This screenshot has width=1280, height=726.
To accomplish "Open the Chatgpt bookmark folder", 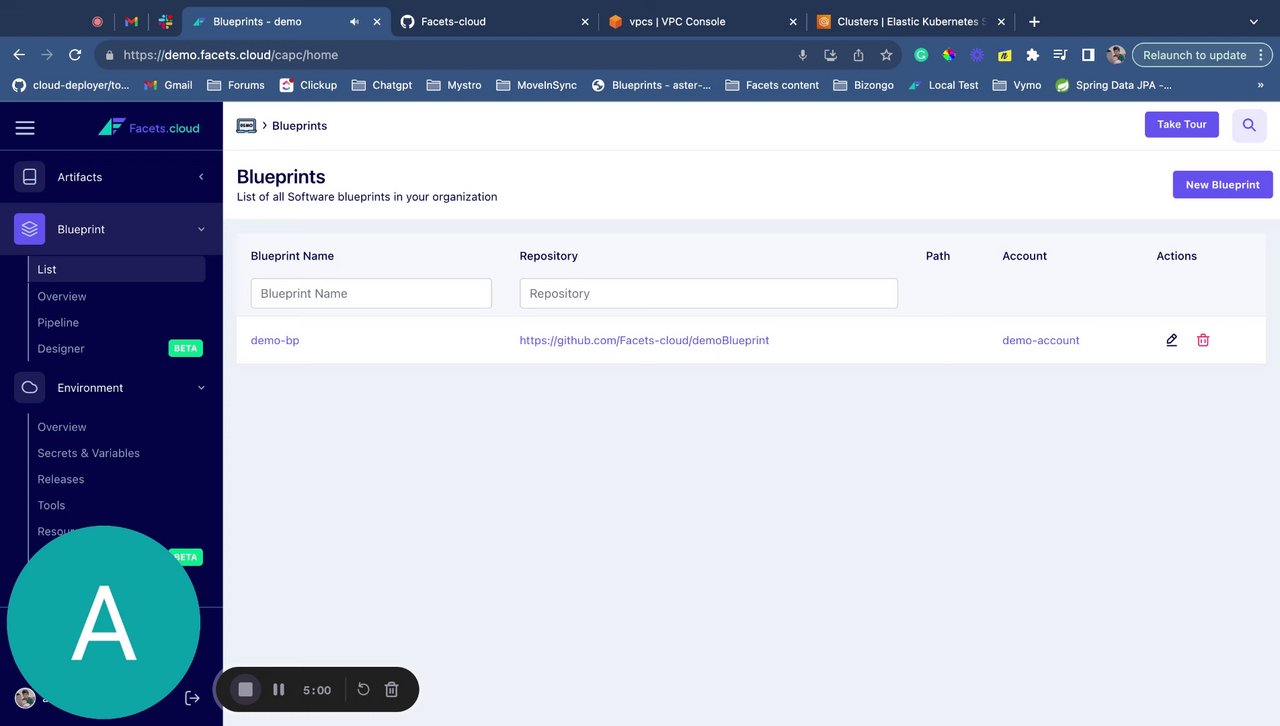I will coord(382,85).
